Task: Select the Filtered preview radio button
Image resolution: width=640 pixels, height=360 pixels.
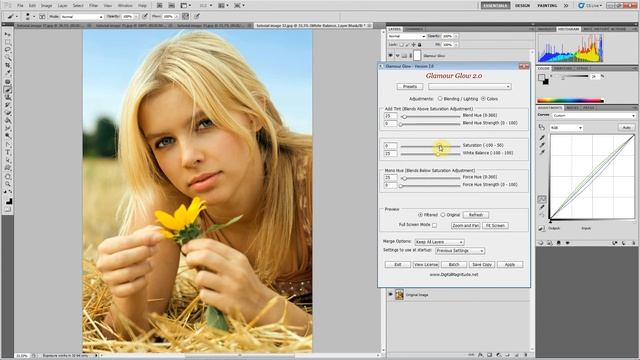Action: [x=420, y=215]
